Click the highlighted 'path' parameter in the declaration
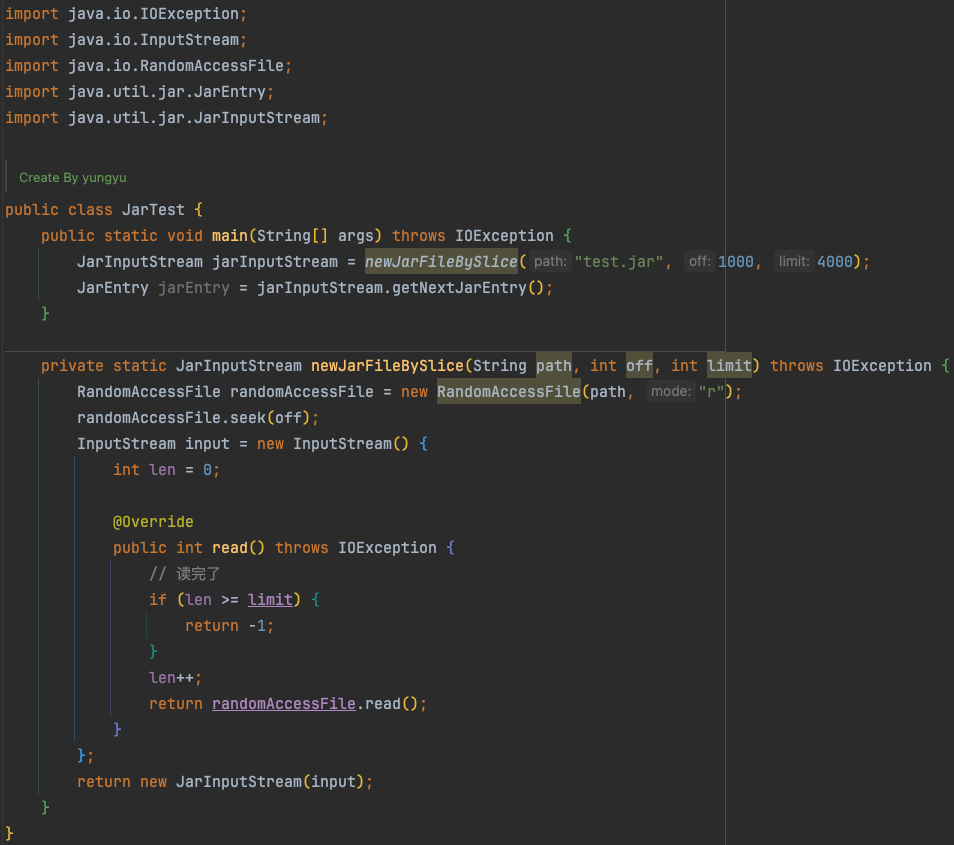Screen dimensions: 954x845 [554, 366]
